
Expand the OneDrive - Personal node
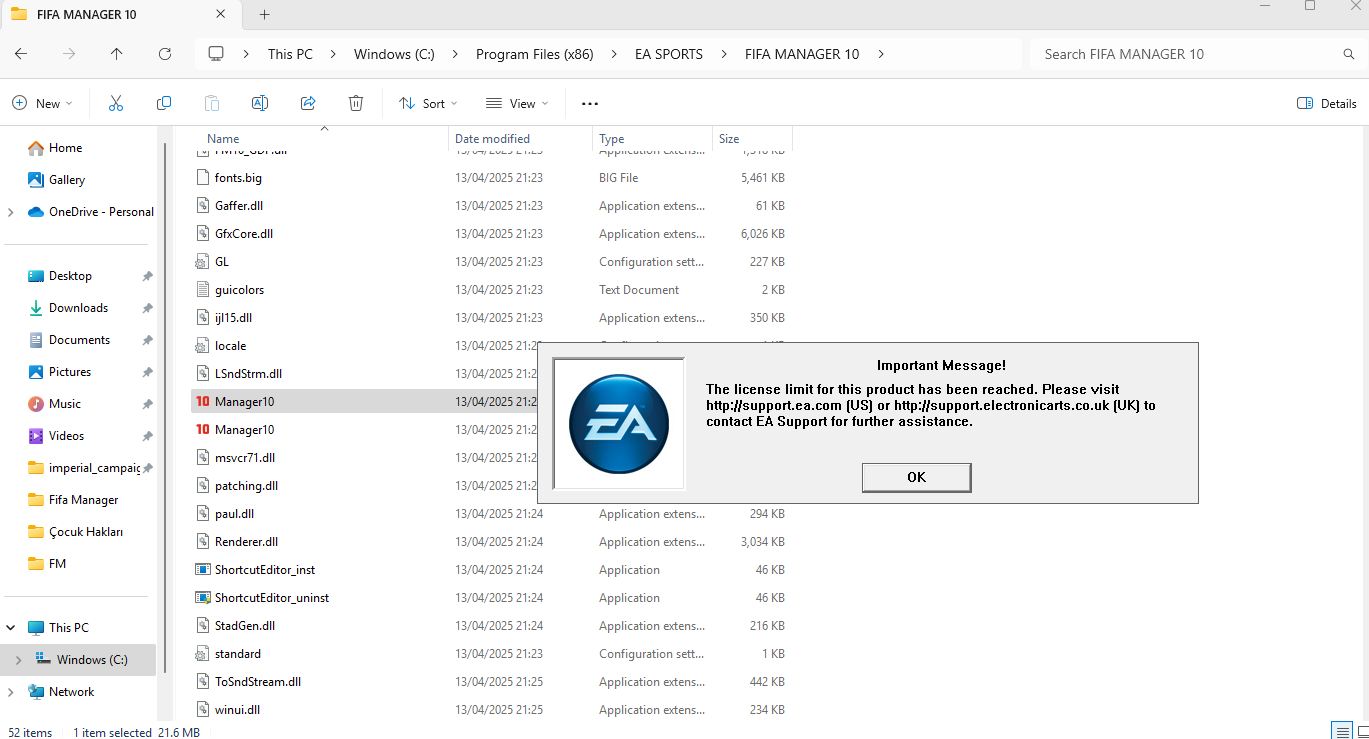tap(10, 212)
